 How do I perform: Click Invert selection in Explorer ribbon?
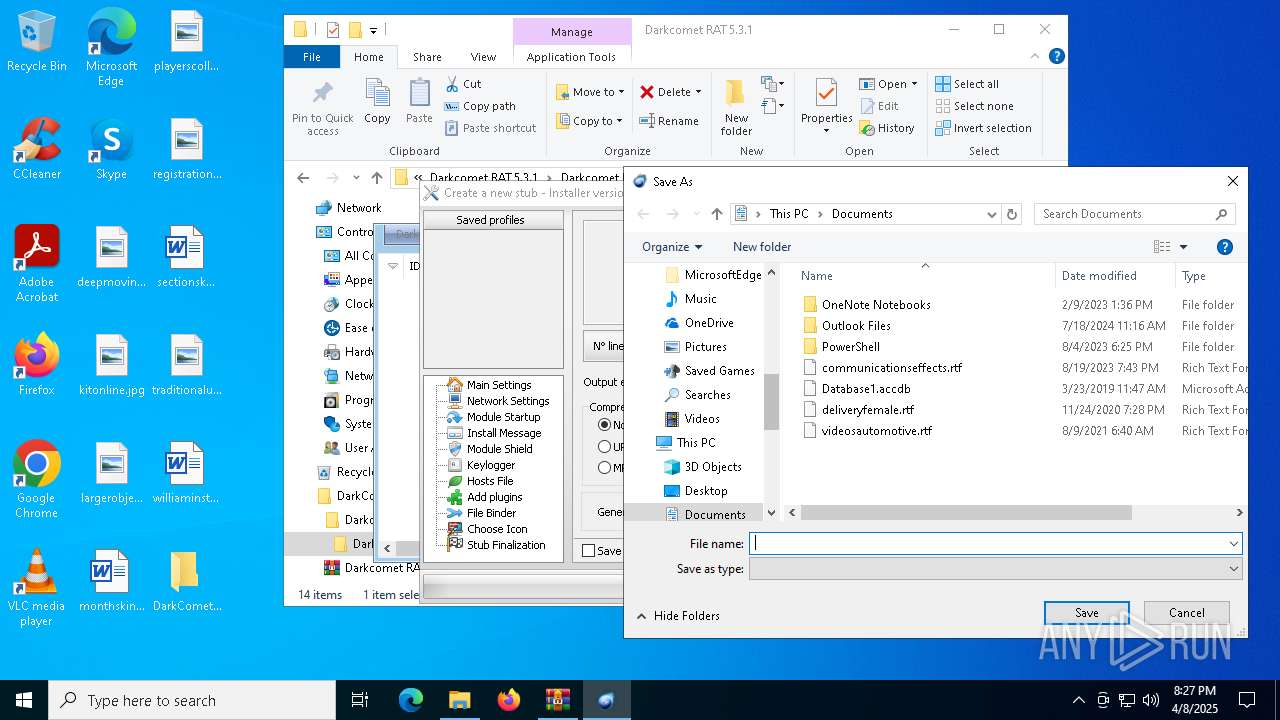coord(983,128)
